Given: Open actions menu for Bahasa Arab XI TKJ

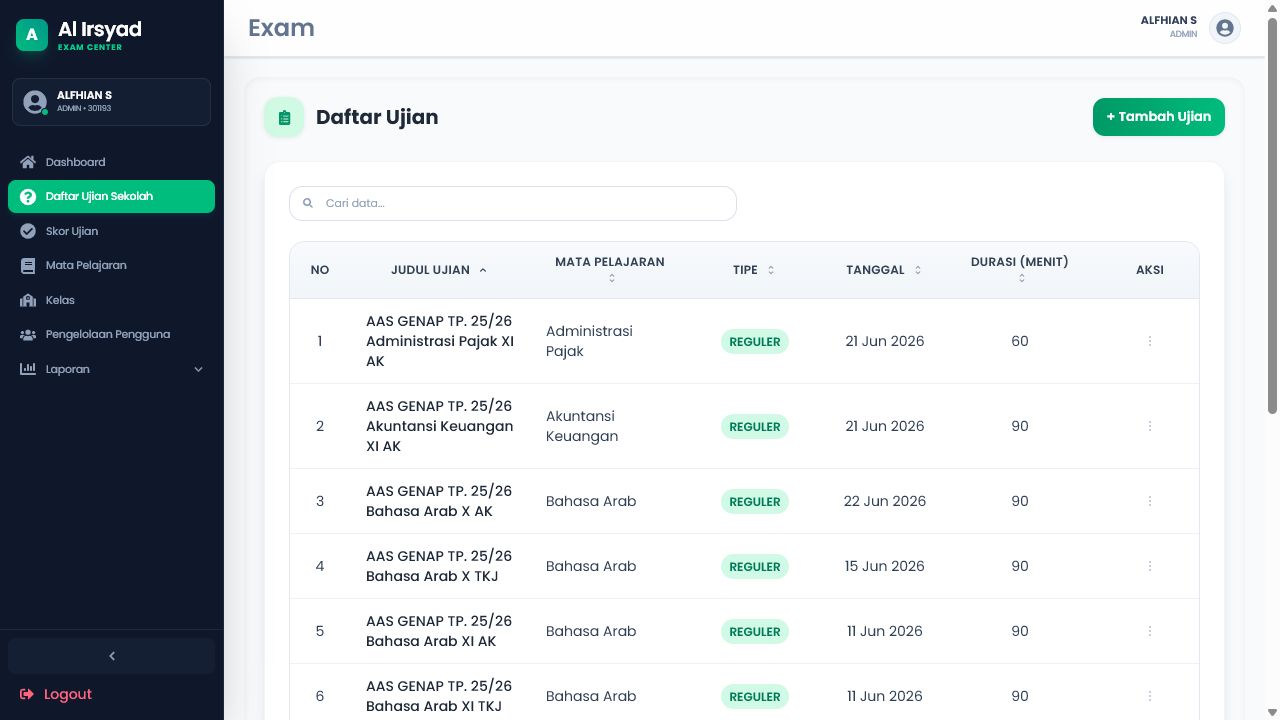Looking at the screenshot, I should (x=1150, y=696).
